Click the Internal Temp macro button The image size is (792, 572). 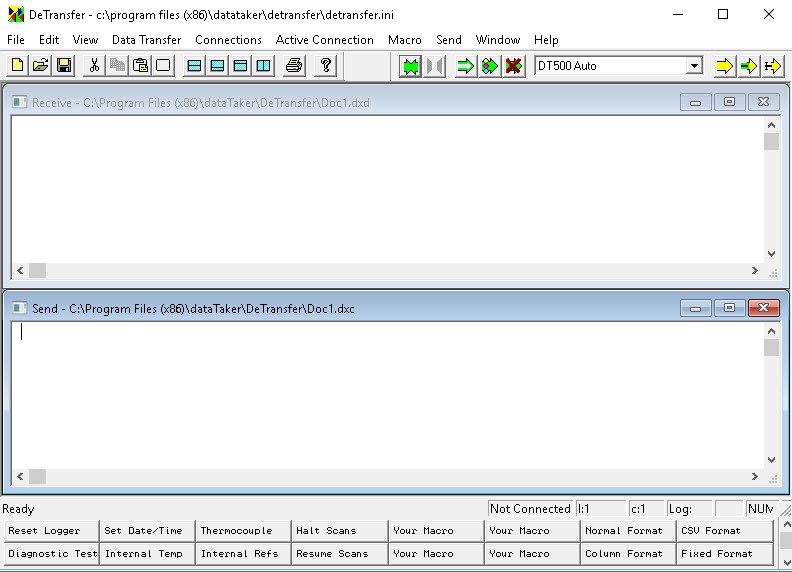[x=147, y=554]
